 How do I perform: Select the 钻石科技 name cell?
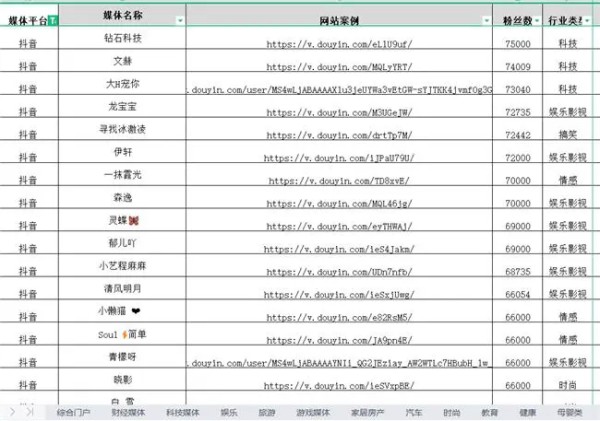tap(122, 38)
